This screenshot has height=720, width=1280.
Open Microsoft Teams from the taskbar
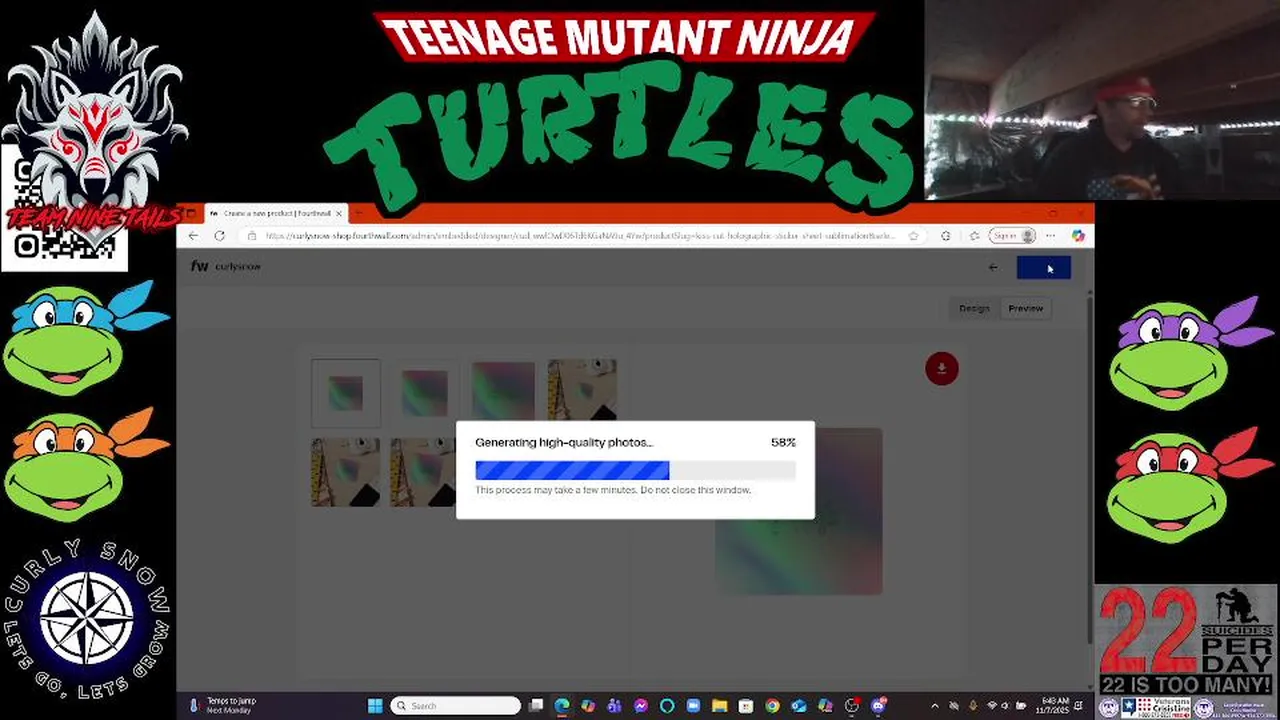614,706
